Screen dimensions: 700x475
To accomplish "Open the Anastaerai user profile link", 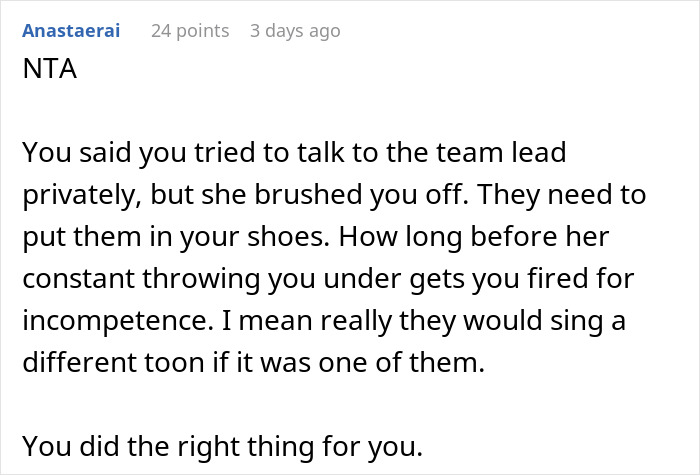I will 71,31.
